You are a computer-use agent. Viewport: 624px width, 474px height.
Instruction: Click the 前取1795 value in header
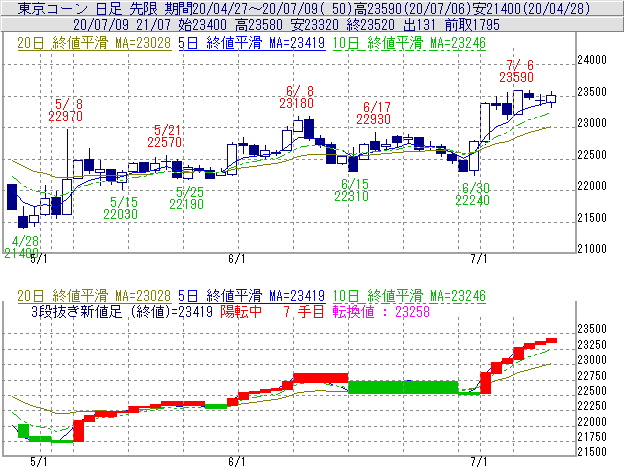tap(472, 25)
